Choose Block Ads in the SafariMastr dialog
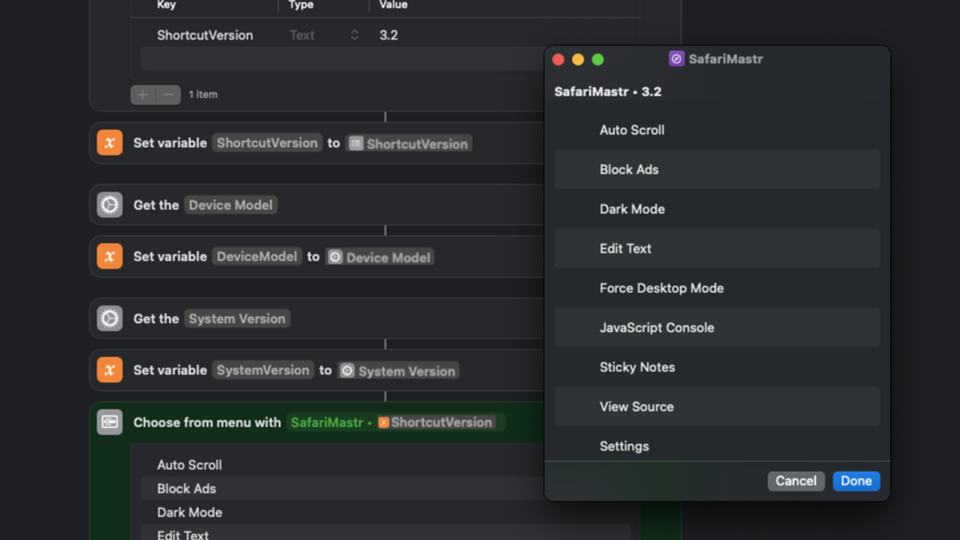Screen dimensions: 960x540 coord(717,170)
